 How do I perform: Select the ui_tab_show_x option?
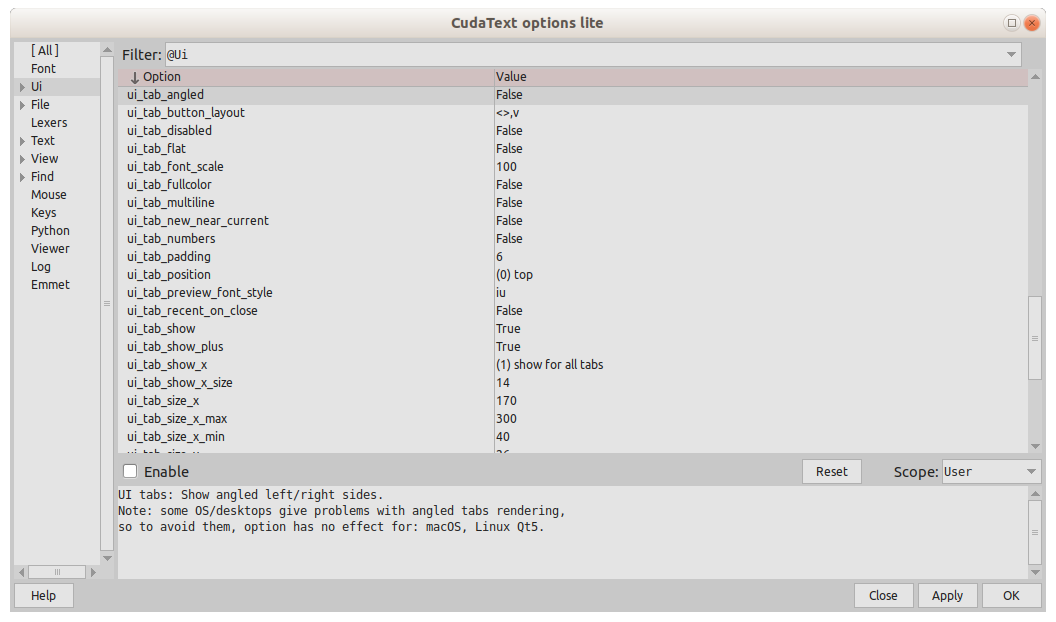tap(167, 365)
